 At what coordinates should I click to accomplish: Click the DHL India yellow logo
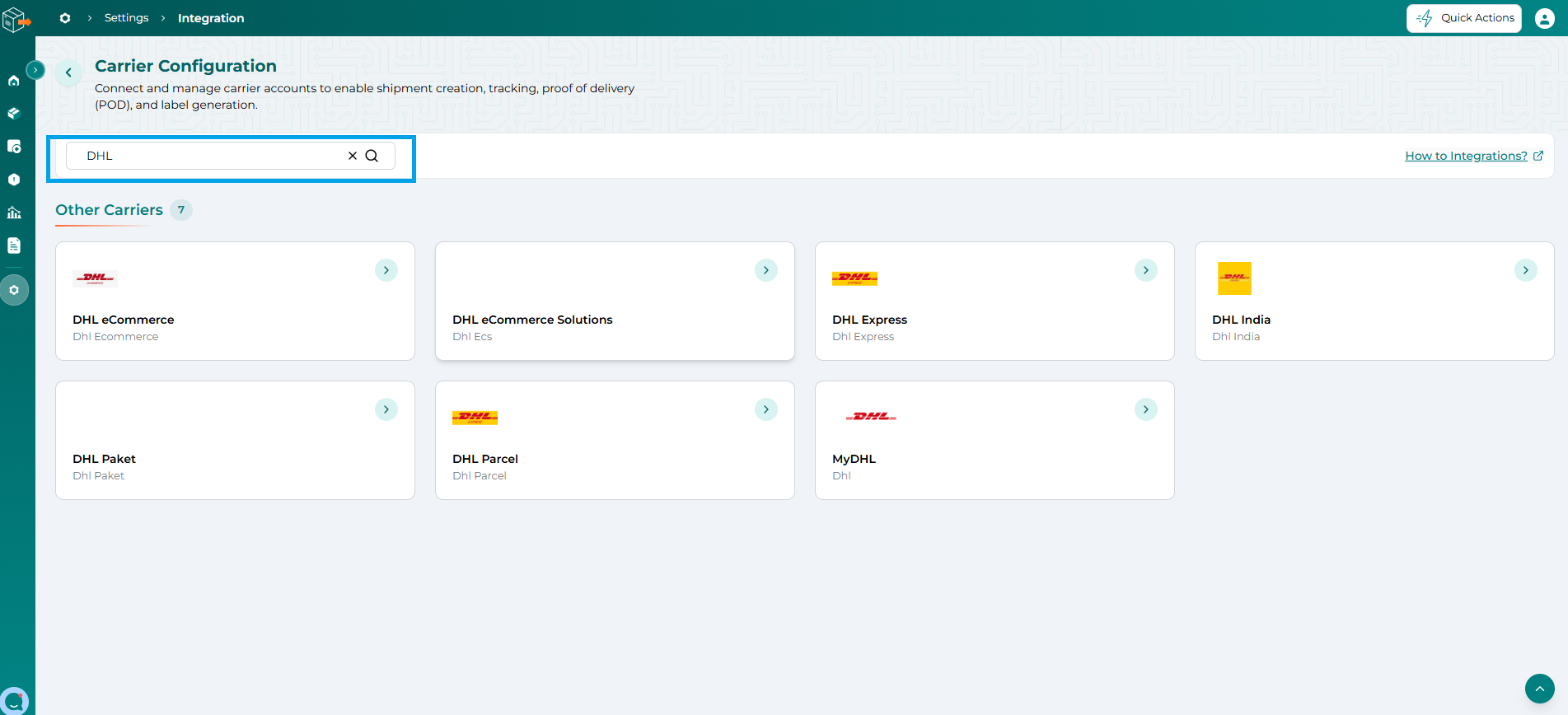click(x=1234, y=278)
